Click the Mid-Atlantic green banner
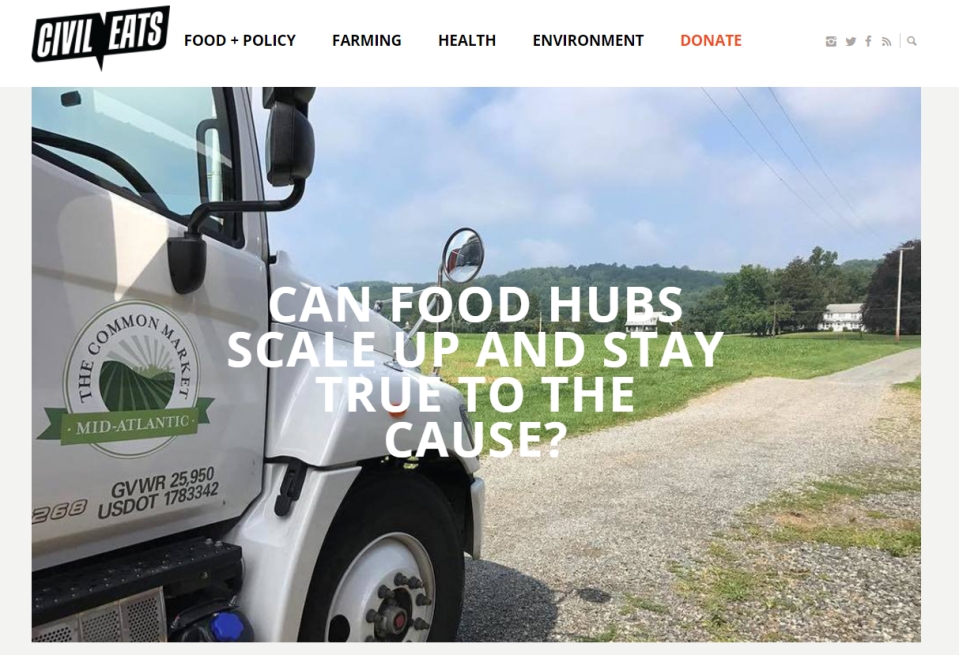The image size is (959, 655). click(x=127, y=422)
